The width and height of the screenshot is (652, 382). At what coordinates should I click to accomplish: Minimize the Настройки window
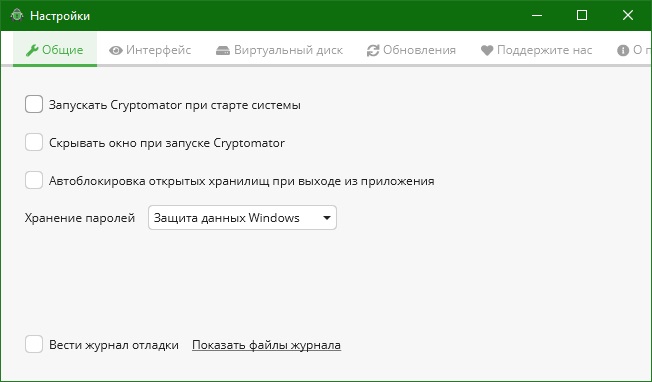(537, 15)
